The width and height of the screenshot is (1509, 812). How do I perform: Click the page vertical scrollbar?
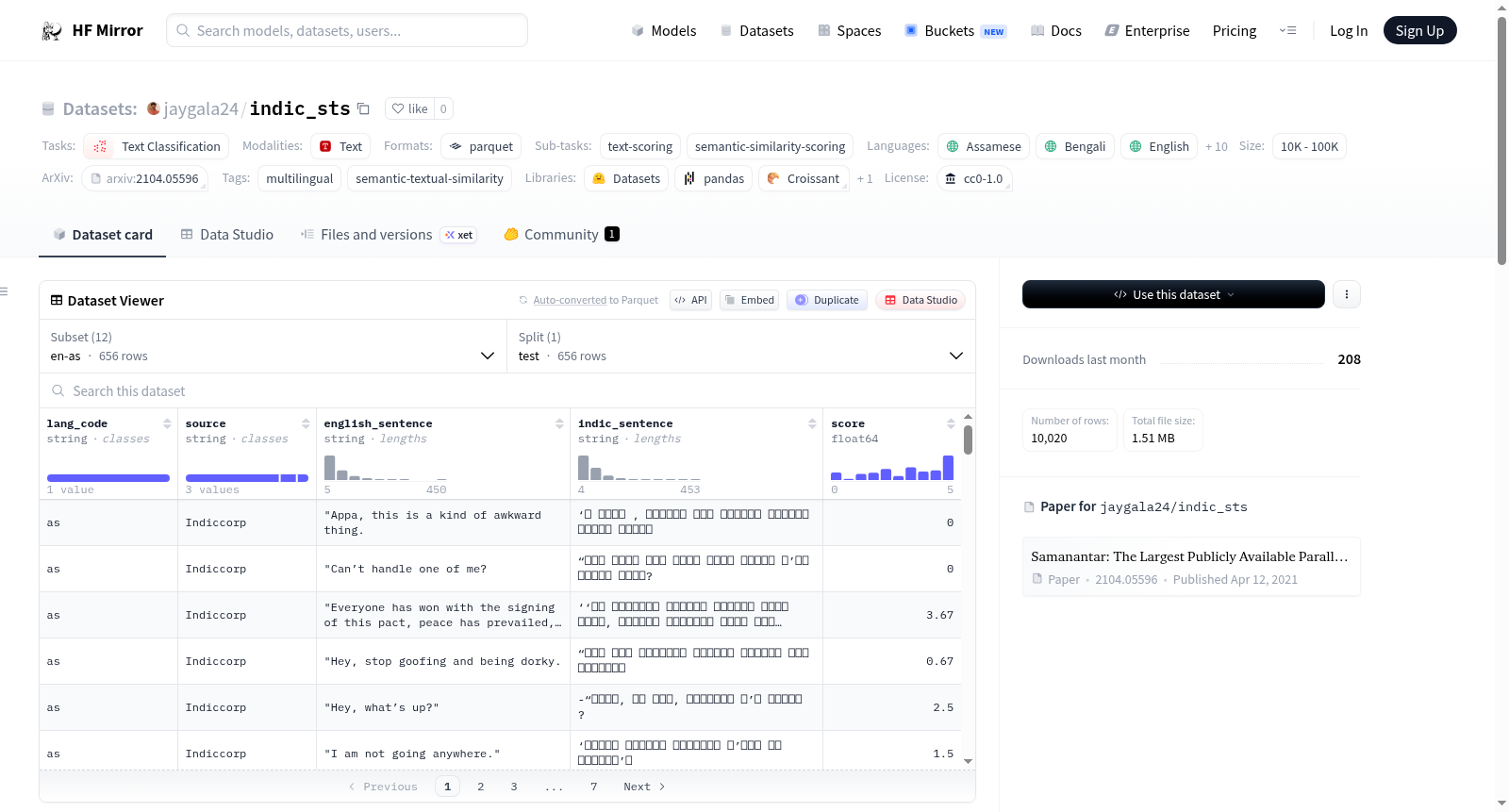(1501, 140)
